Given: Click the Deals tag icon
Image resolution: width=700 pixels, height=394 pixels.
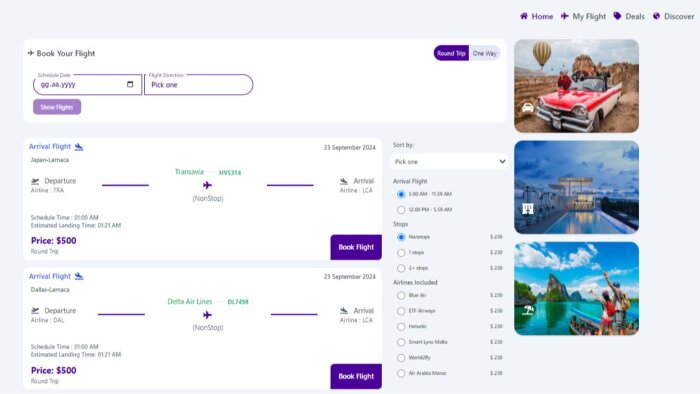Looking at the screenshot, I should (x=617, y=16).
